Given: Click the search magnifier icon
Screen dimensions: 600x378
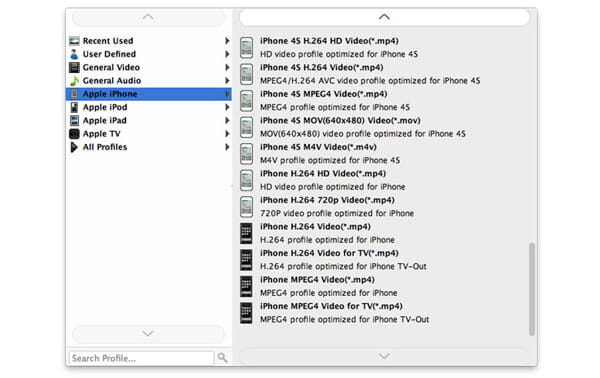Looking at the screenshot, I should tap(222, 358).
